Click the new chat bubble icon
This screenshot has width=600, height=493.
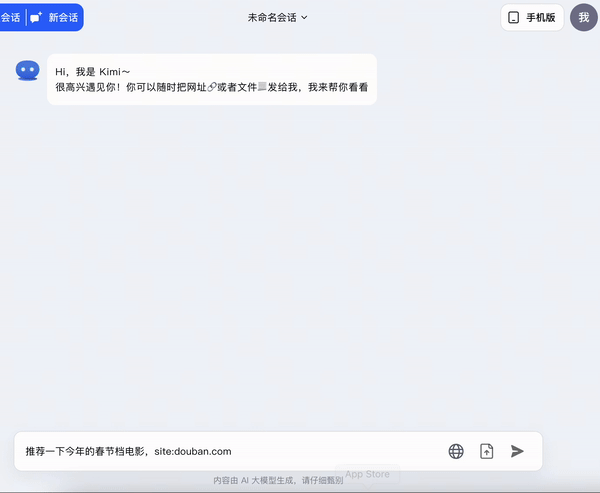coord(36,18)
